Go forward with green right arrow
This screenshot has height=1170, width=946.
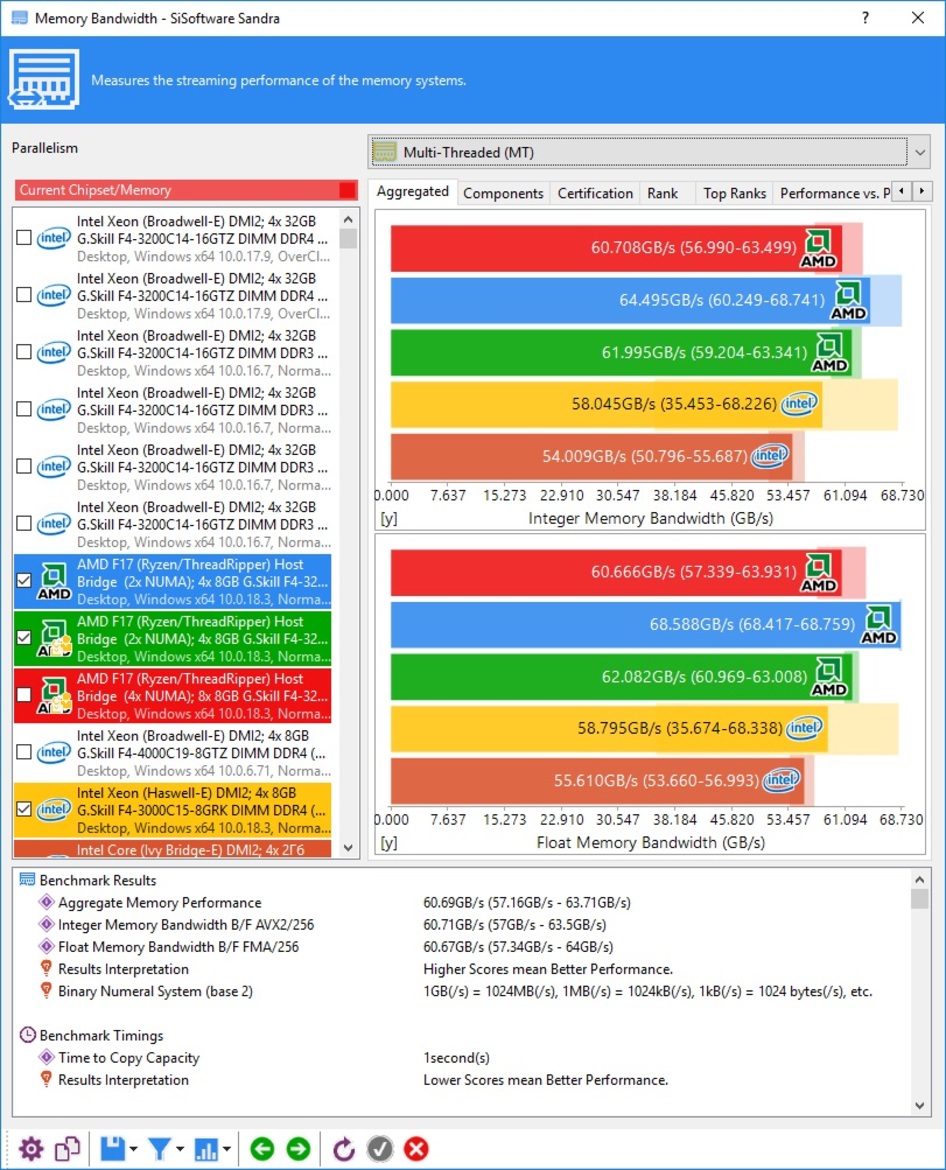[x=298, y=1148]
